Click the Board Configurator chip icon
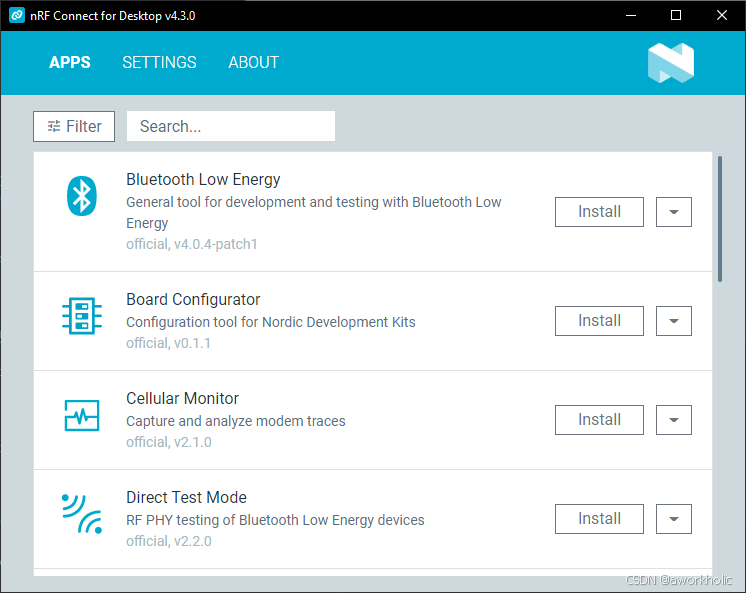Image resolution: width=746 pixels, height=593 pixels. (x=82, y=316)
